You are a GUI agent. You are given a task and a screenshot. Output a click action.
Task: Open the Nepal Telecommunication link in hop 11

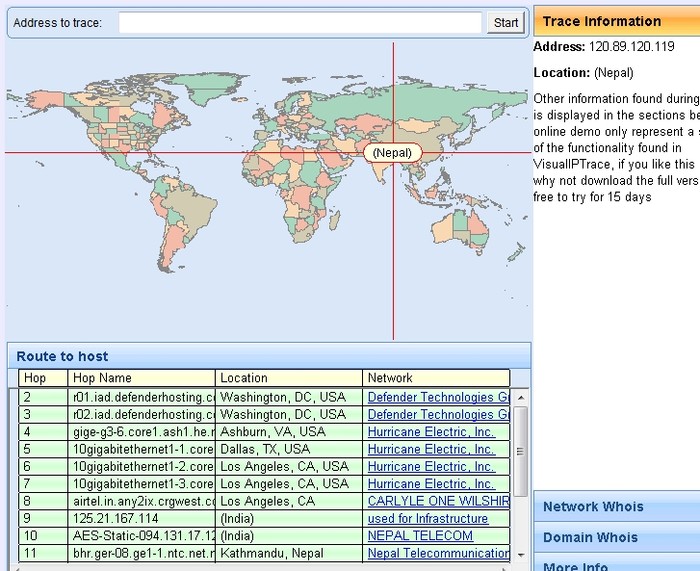pos(438,553)
